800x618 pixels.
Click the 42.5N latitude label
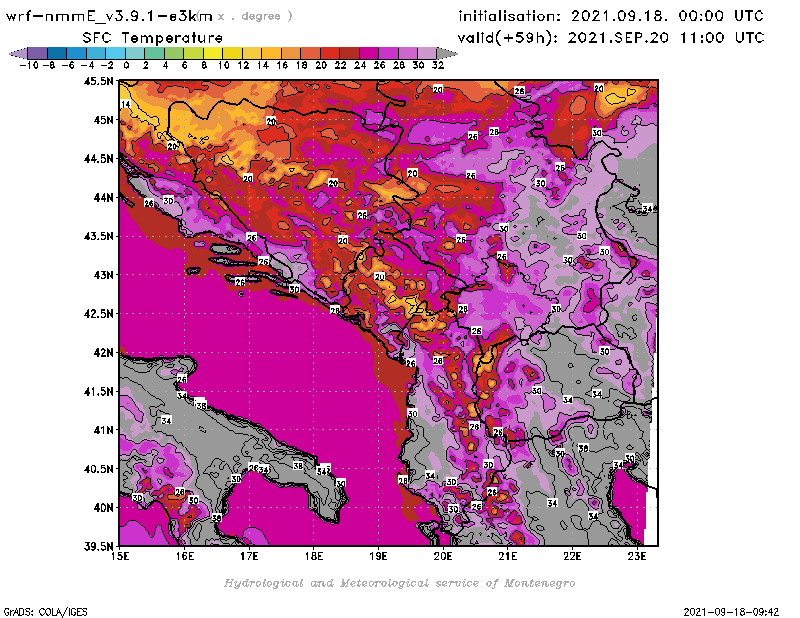(99, 314)
